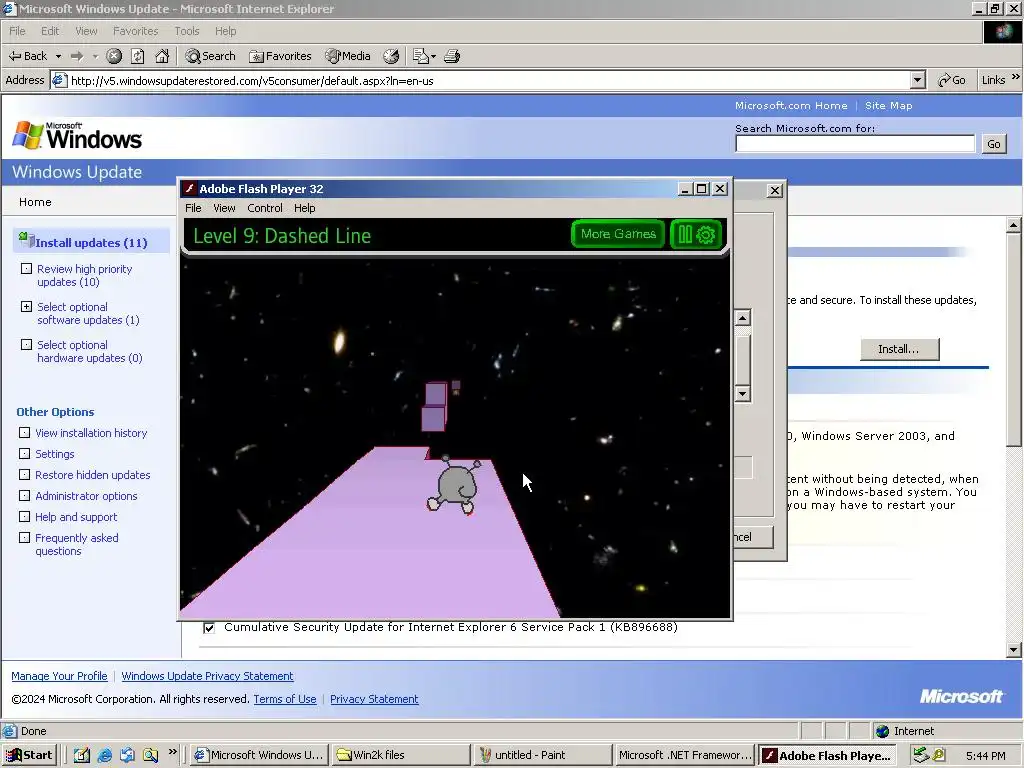Open the IE Favorites menu
This screenshot has height=768, width=1024.
135,31
